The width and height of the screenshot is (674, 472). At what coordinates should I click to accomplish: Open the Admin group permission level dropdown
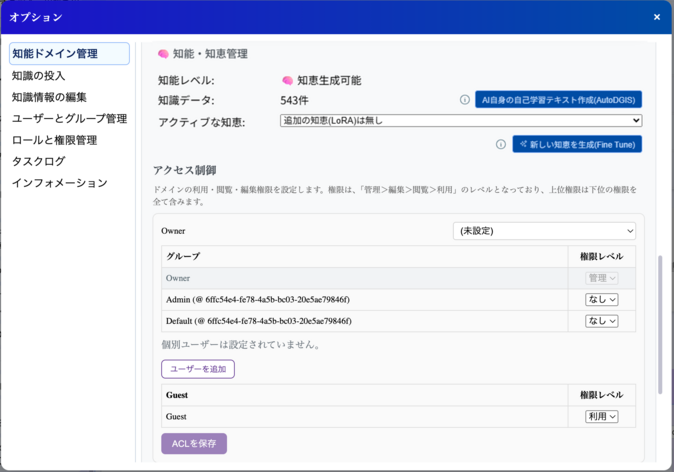(x=602, y=299)
